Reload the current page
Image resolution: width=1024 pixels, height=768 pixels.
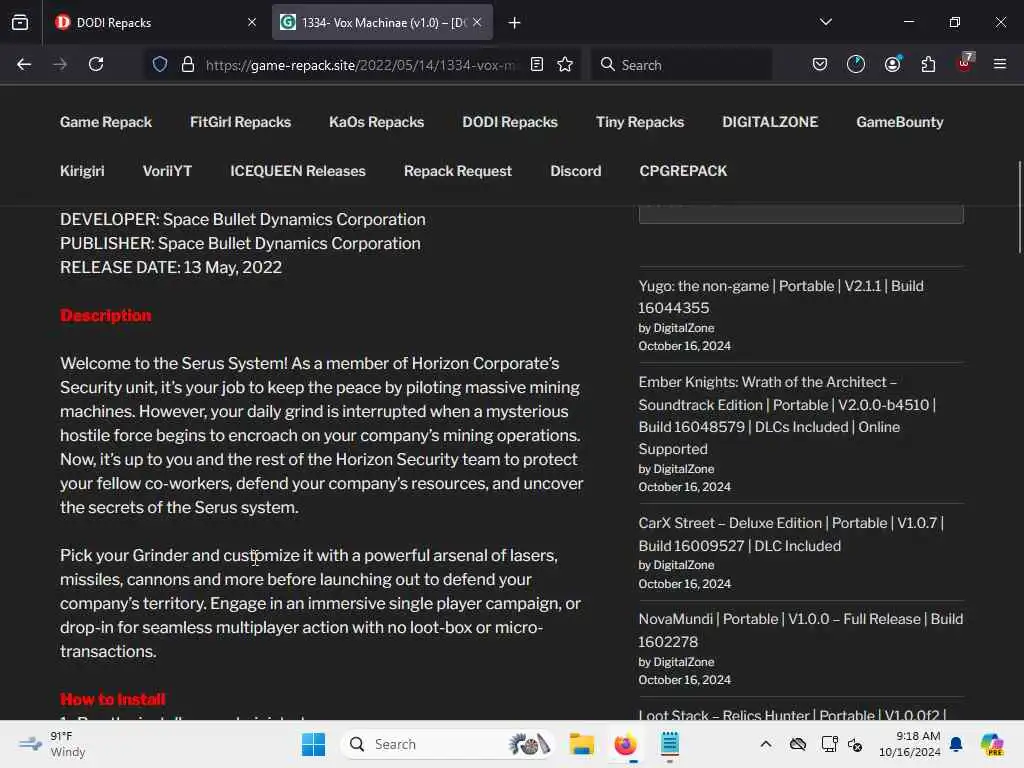click(96, 64)
